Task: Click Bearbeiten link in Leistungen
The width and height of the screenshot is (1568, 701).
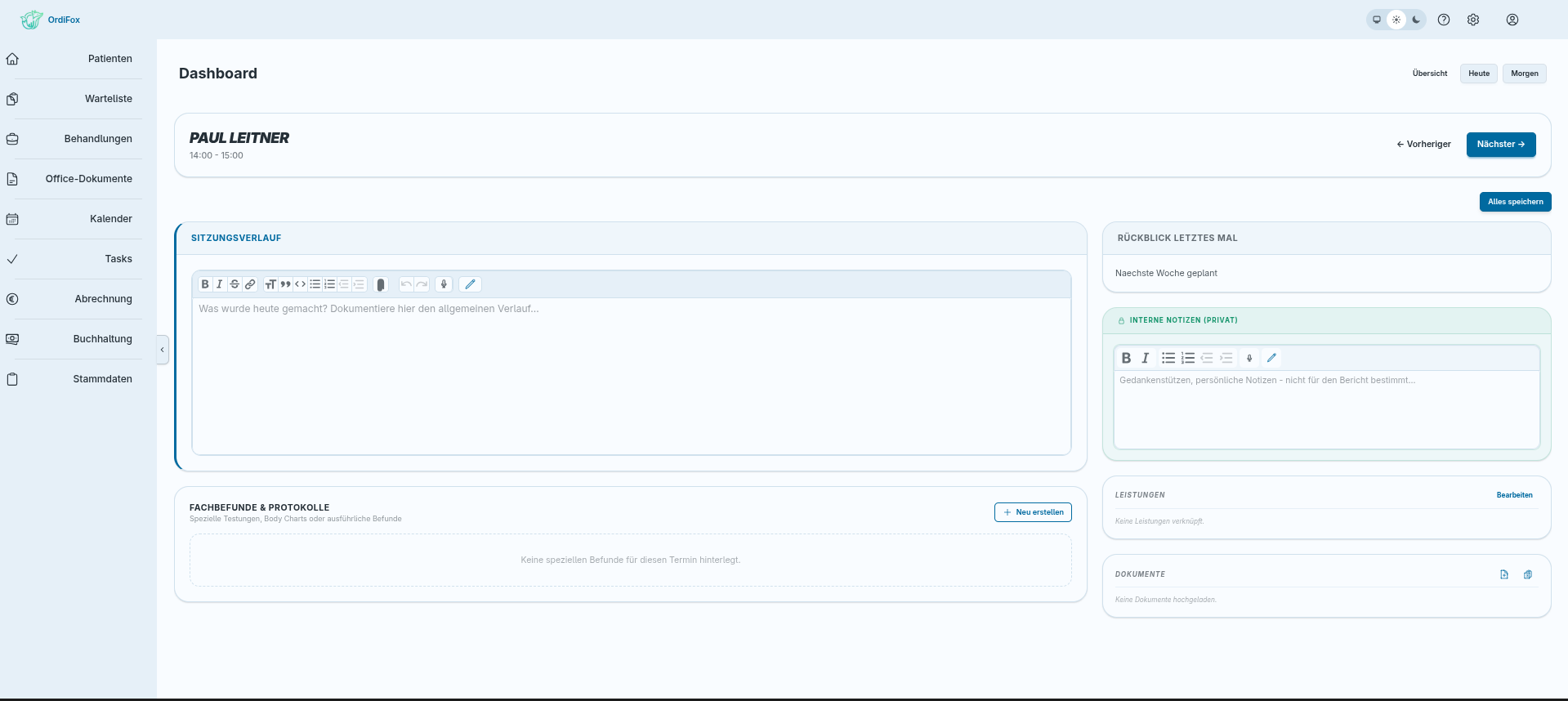Action: tap(1515, 495)
